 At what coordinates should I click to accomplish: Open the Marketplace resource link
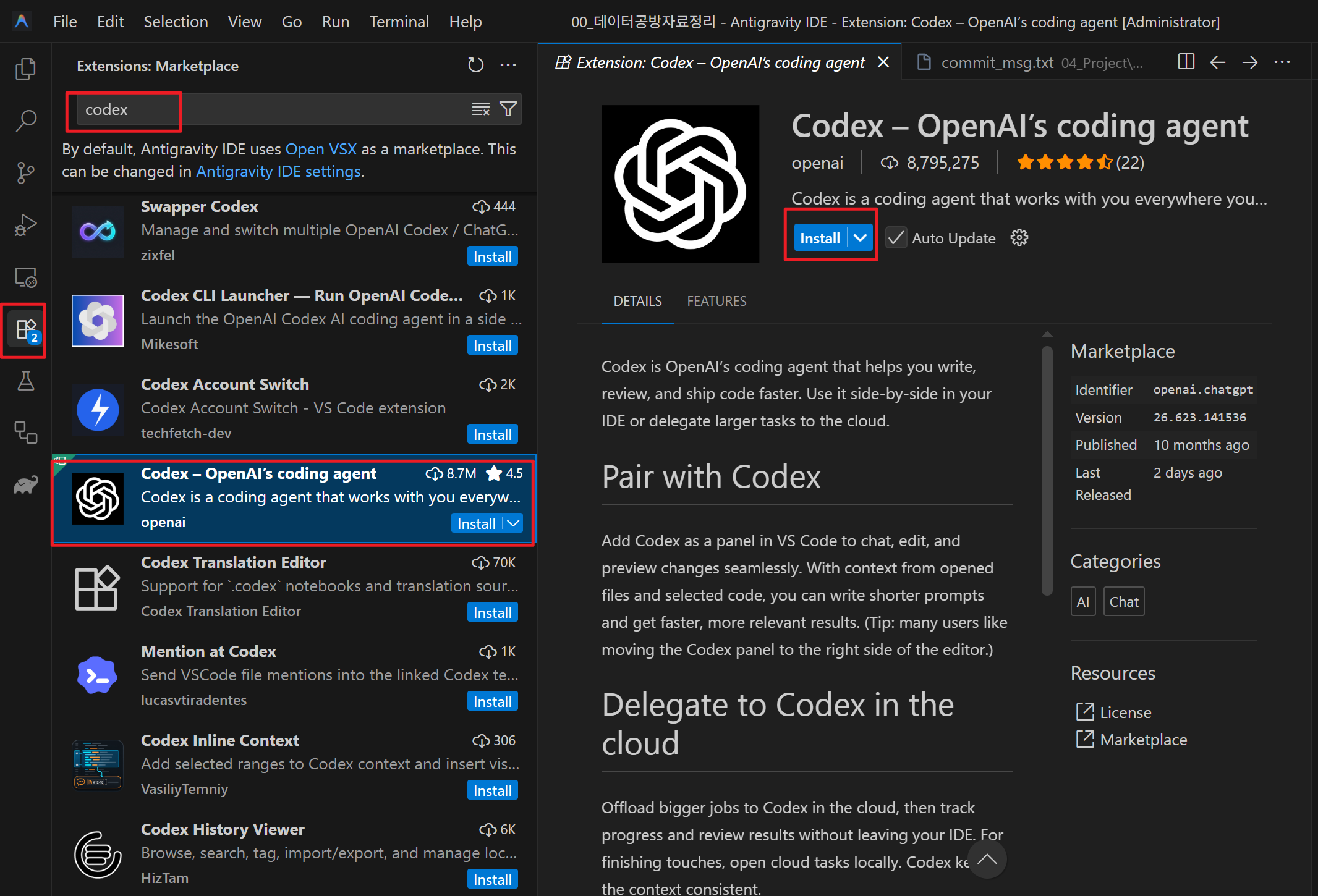click(1143, 740)
